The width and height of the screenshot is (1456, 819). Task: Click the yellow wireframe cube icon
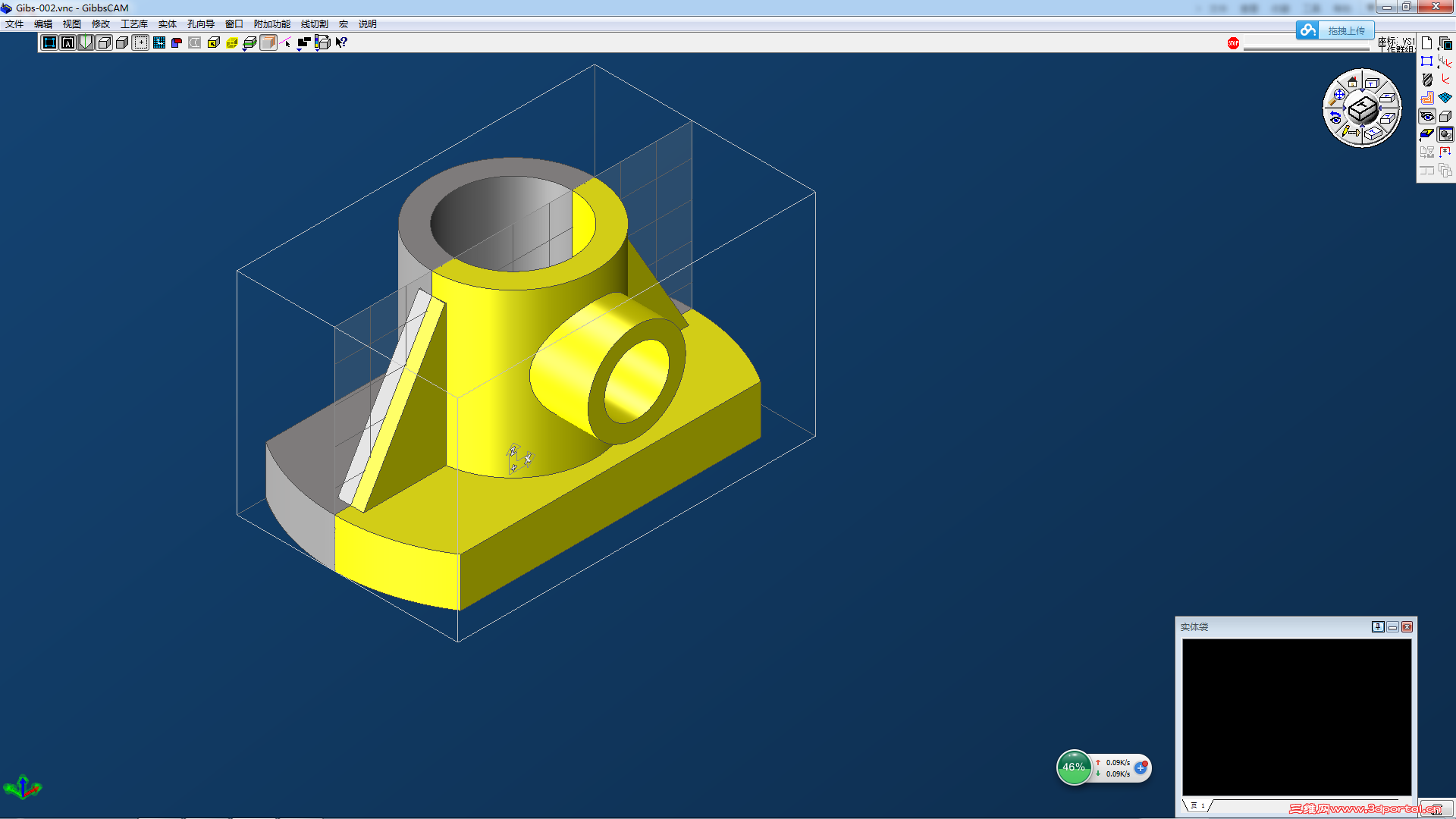[x=231, y=42]
